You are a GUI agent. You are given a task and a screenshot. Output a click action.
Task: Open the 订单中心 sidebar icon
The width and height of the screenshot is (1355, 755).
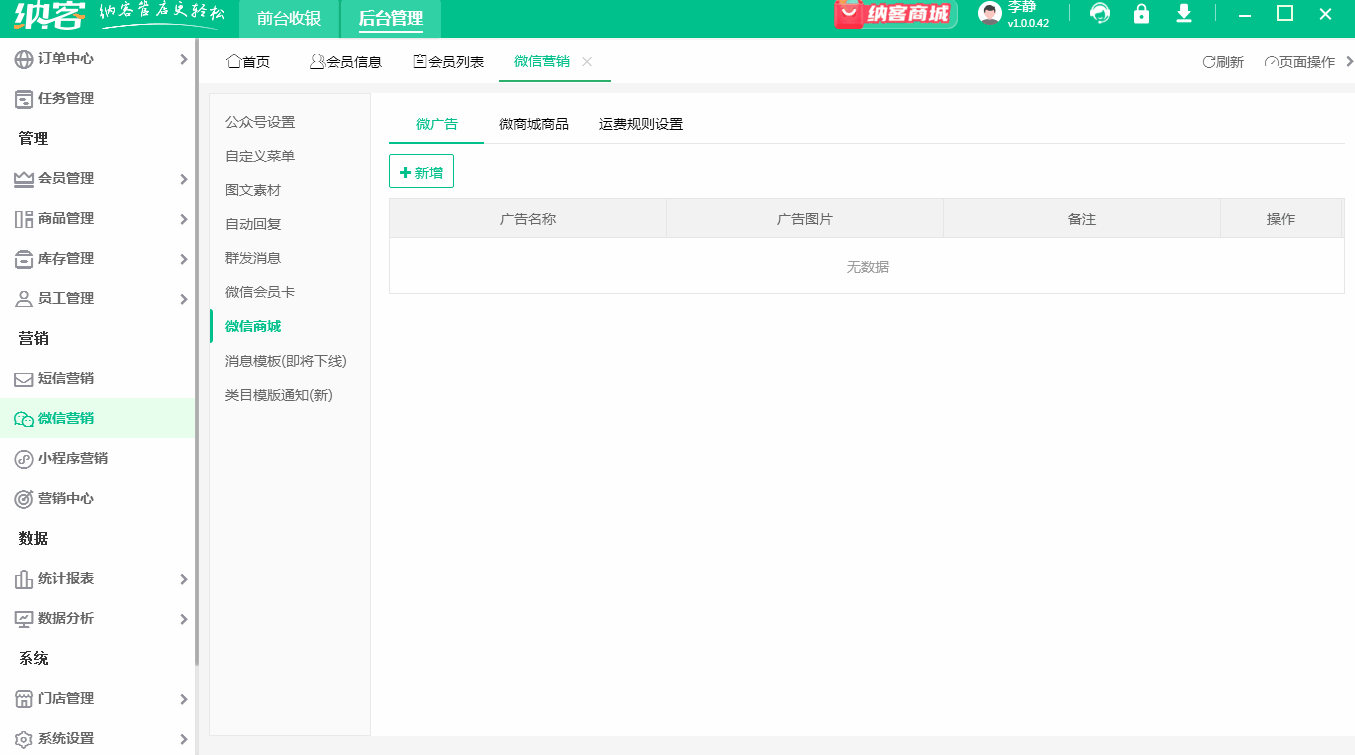22,58
